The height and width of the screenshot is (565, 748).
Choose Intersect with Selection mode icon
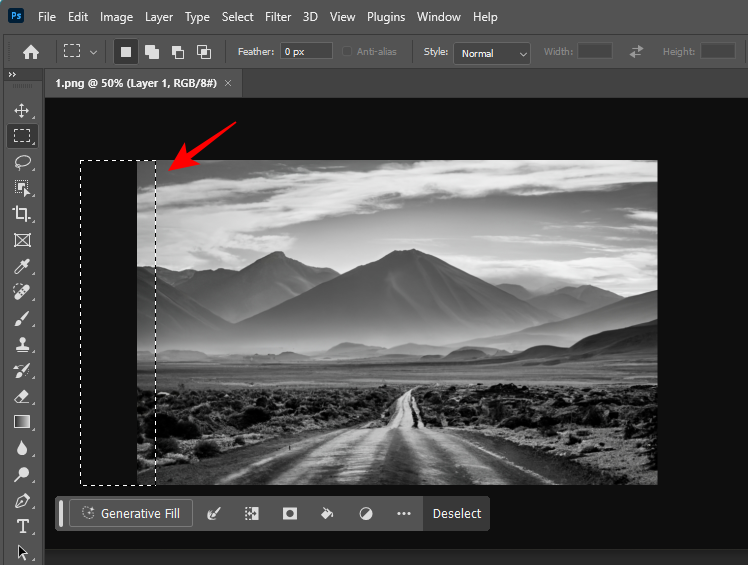(204, 52)
